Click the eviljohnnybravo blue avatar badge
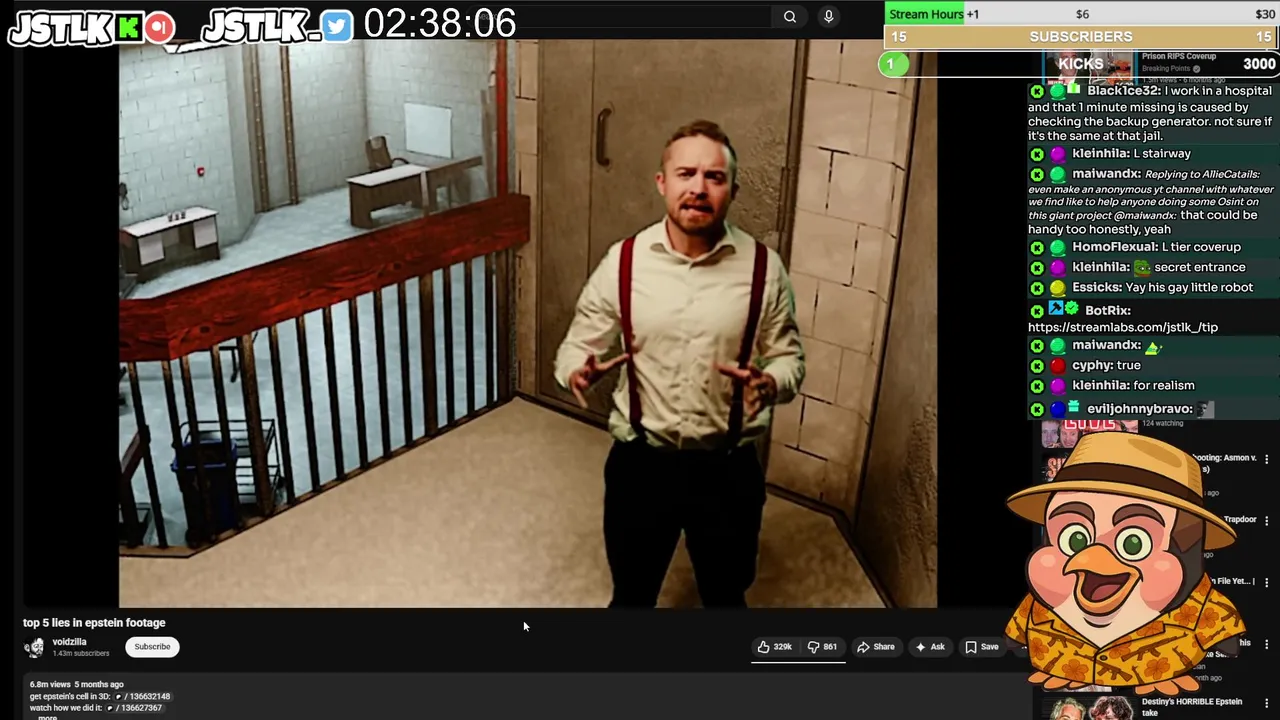 coord(1058,409)
